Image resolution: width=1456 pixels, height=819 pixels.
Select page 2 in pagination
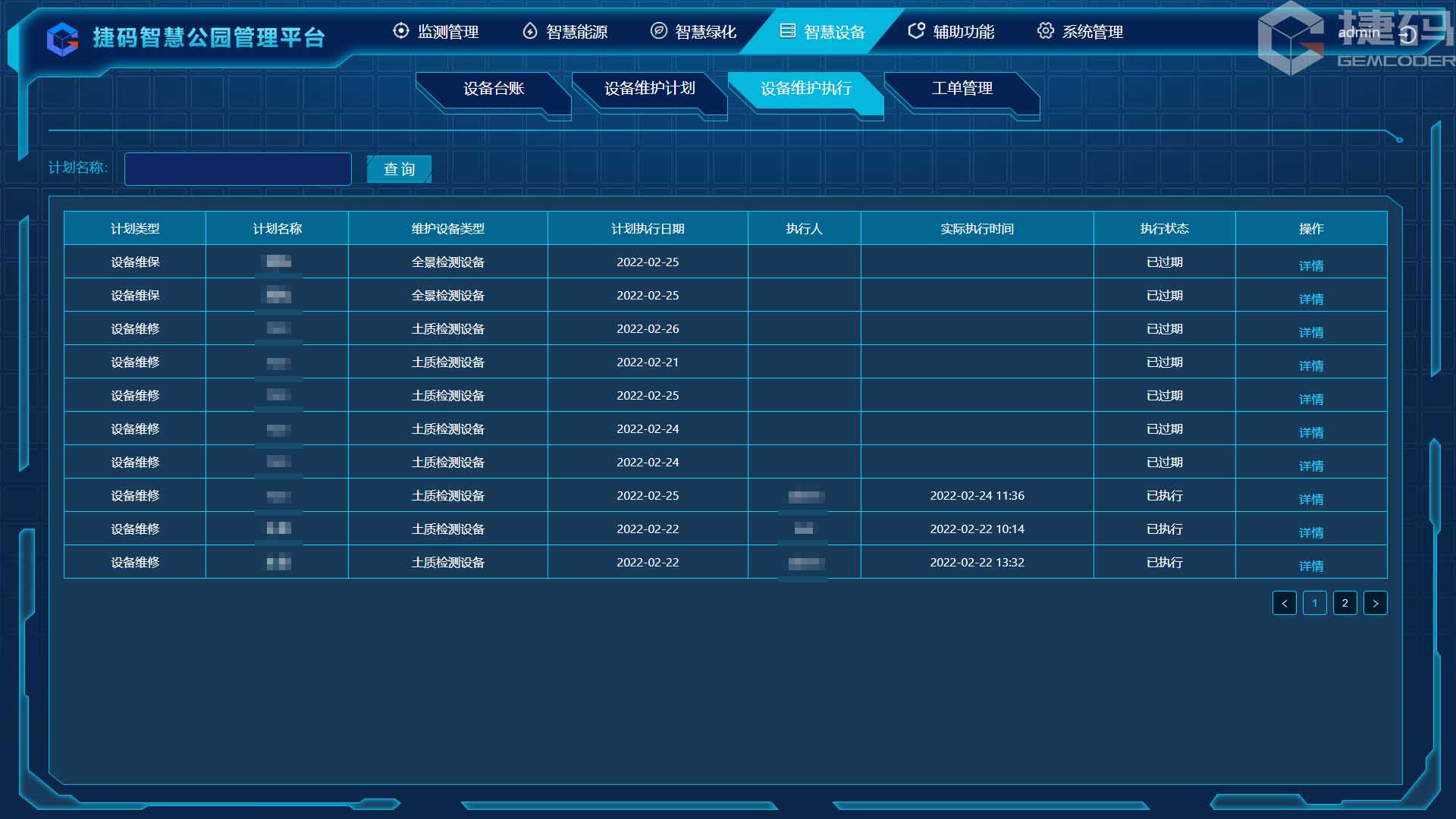click(1345, 603)
